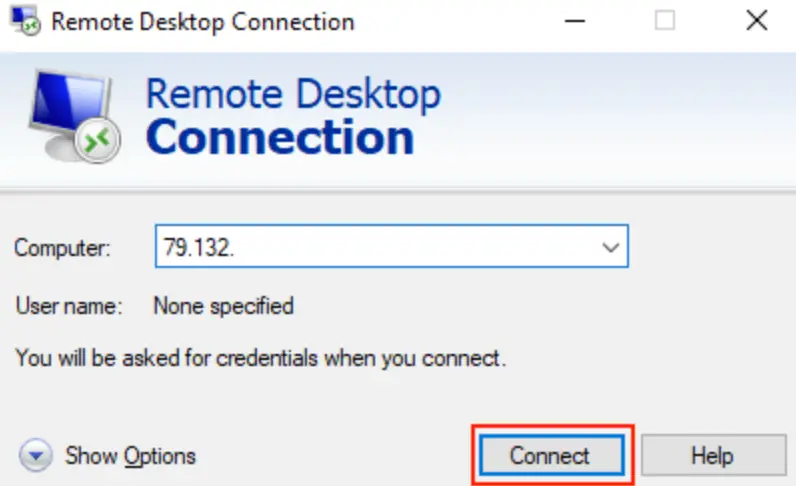
Task: Close the Remote Desktop Connection dialog
Action: coord(756,21)
